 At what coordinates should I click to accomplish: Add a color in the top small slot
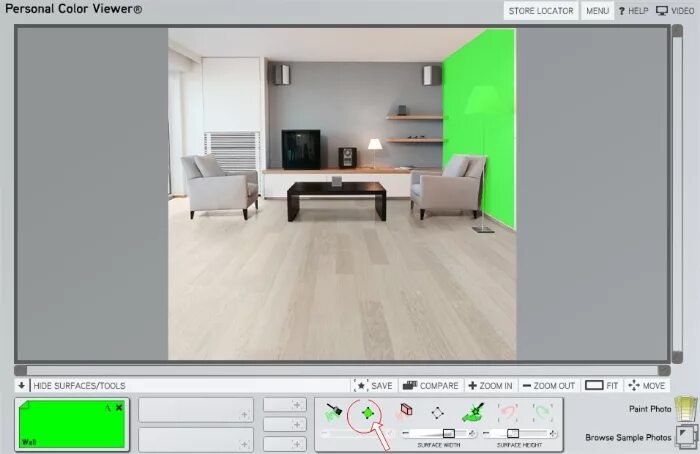click(x=285, y=404)
